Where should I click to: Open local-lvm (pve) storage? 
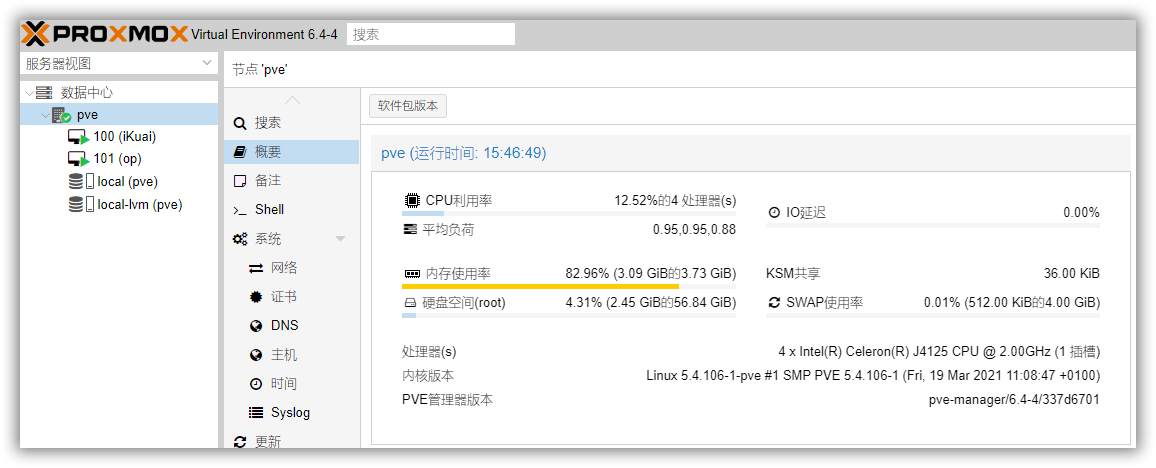139,205
